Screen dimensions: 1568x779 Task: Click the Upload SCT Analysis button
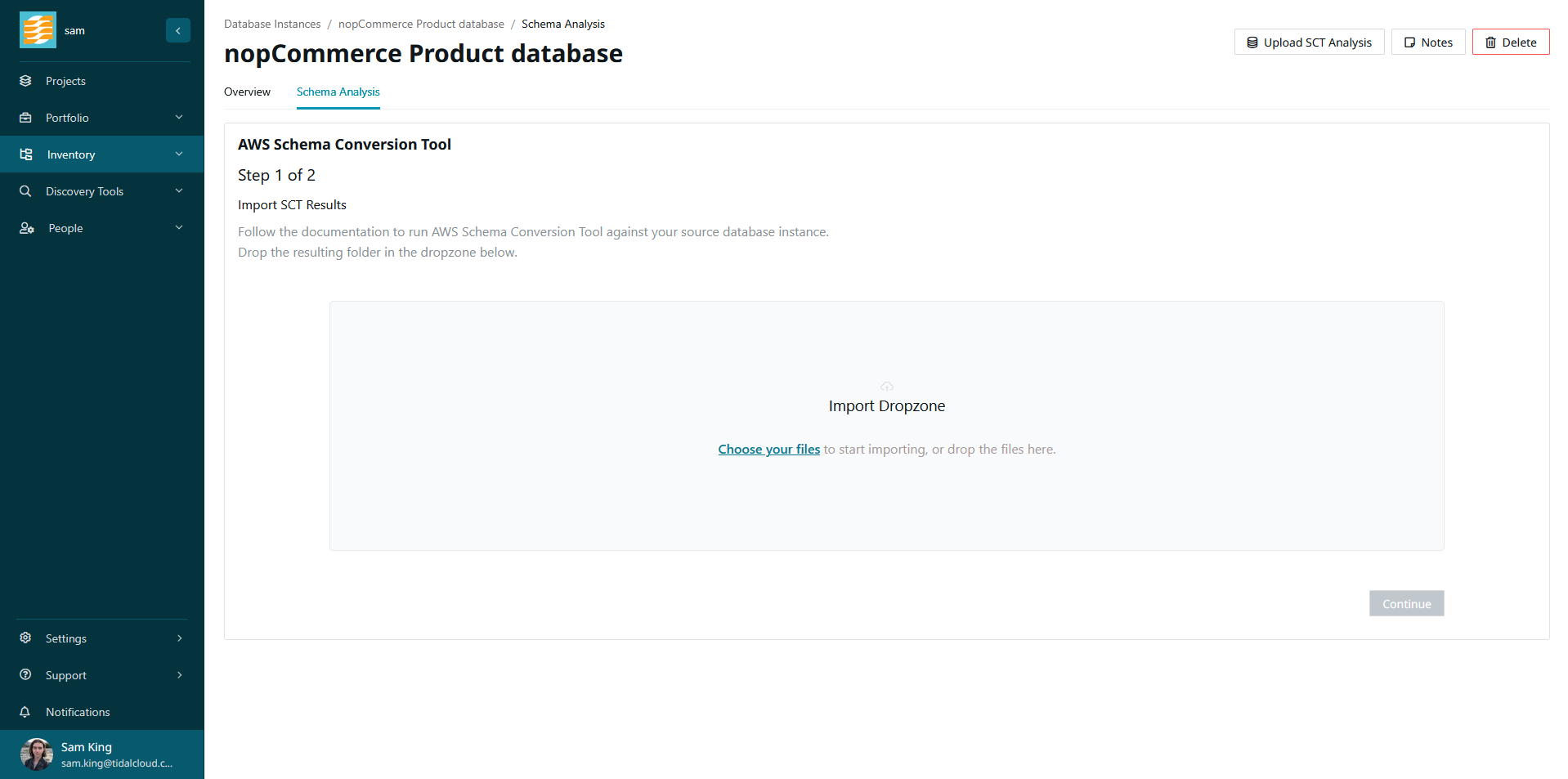[x=1309, y=43]
